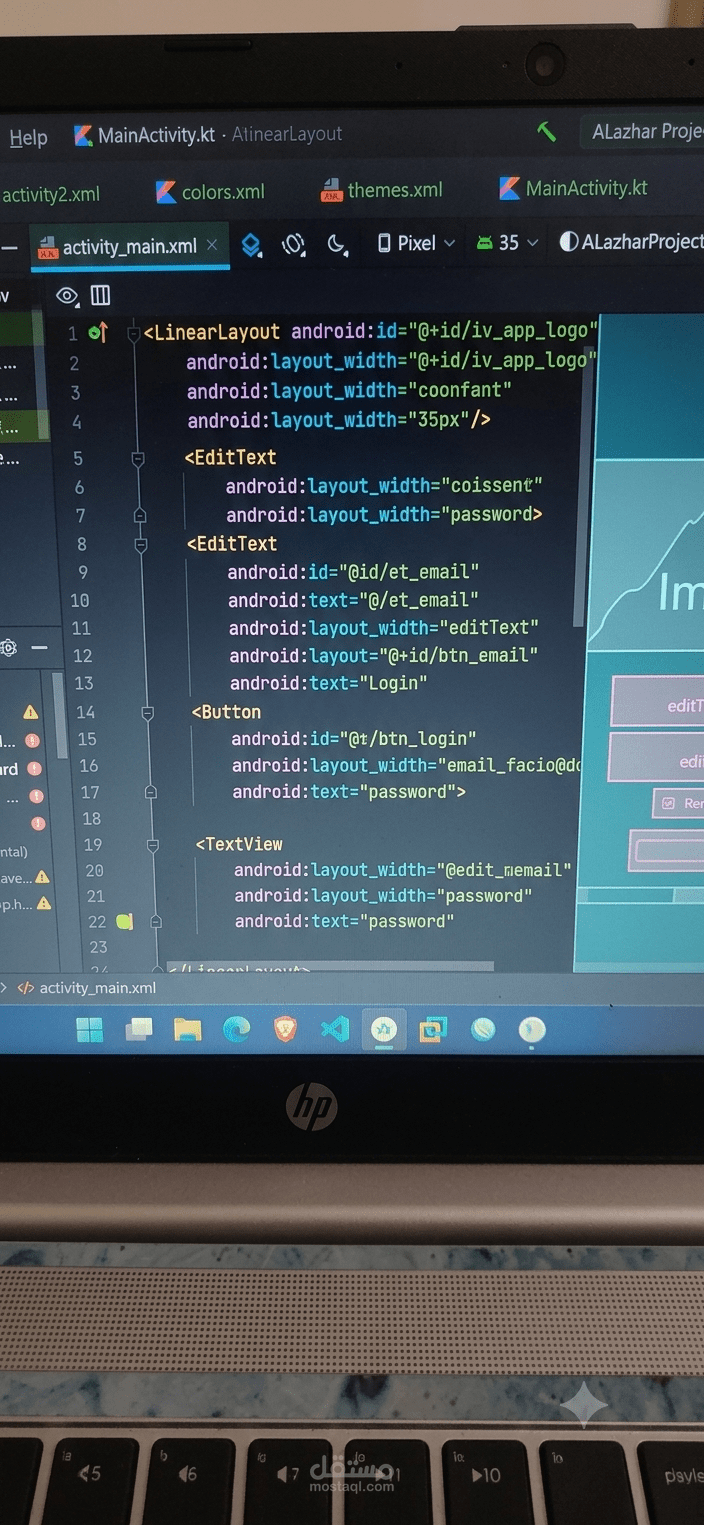Viewport: 704px width, 1525px height.
Task: Click 'coonfant' value on line 3
Action: 465,390
